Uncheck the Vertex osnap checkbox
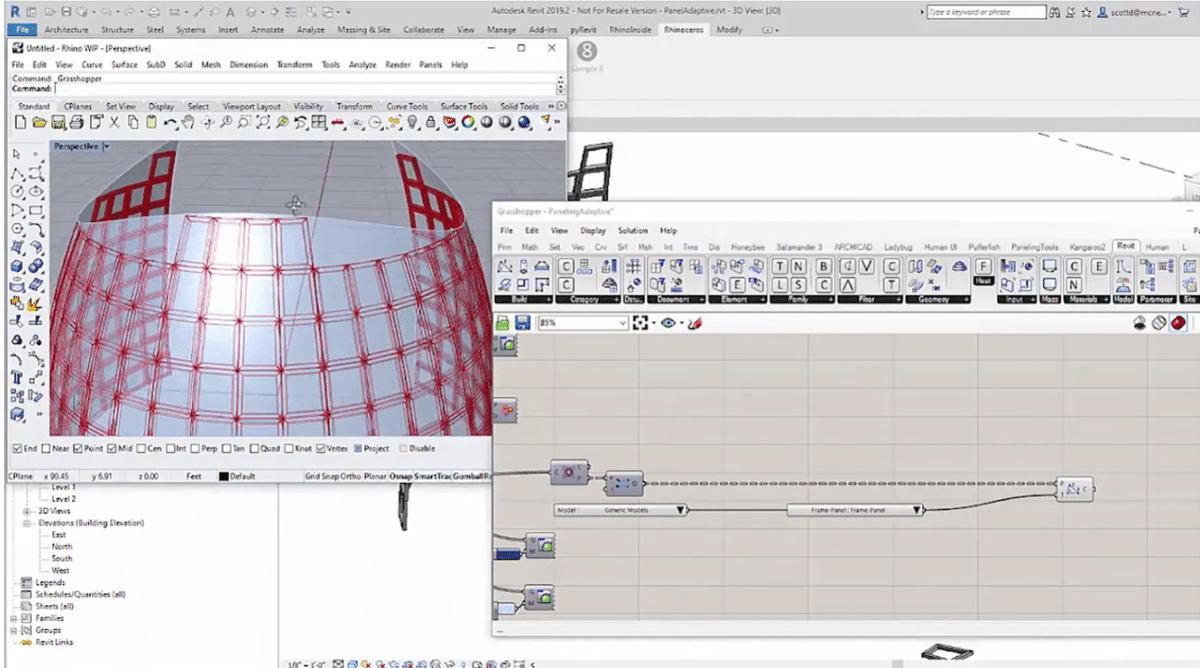The width and height of the screenshot is (1200, 668). [318, 448]
